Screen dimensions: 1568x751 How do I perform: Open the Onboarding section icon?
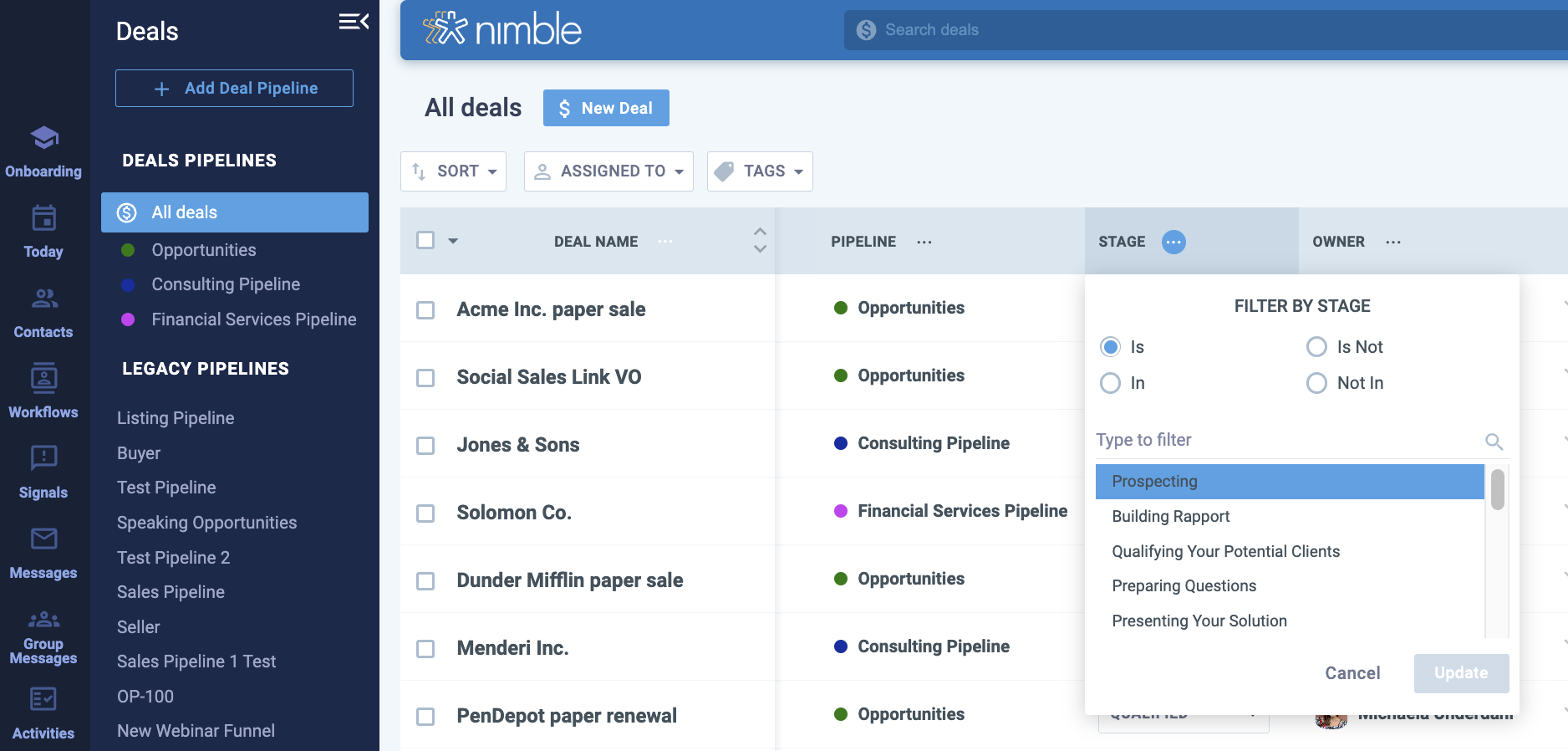tap(43, 139)
